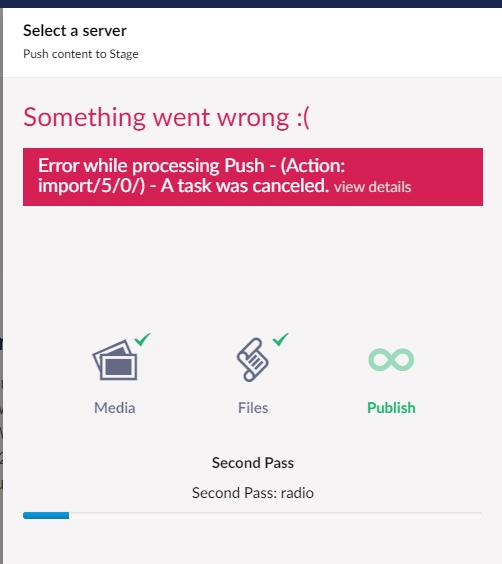Viewport: 502px width, 564px height.
Task: Click the blue filled part of progress bar
Action: coord(46,515)
